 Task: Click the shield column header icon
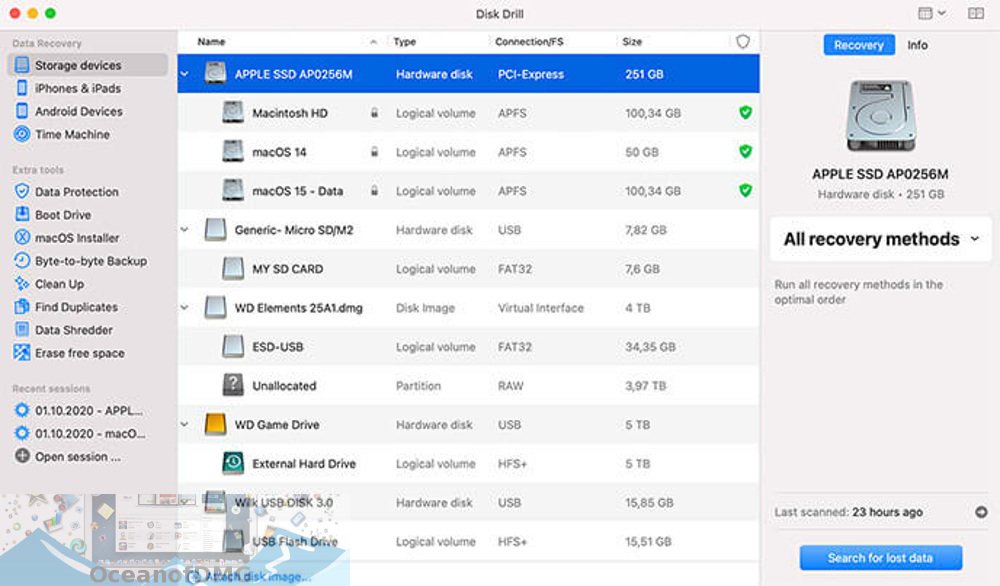click(743, 41)
